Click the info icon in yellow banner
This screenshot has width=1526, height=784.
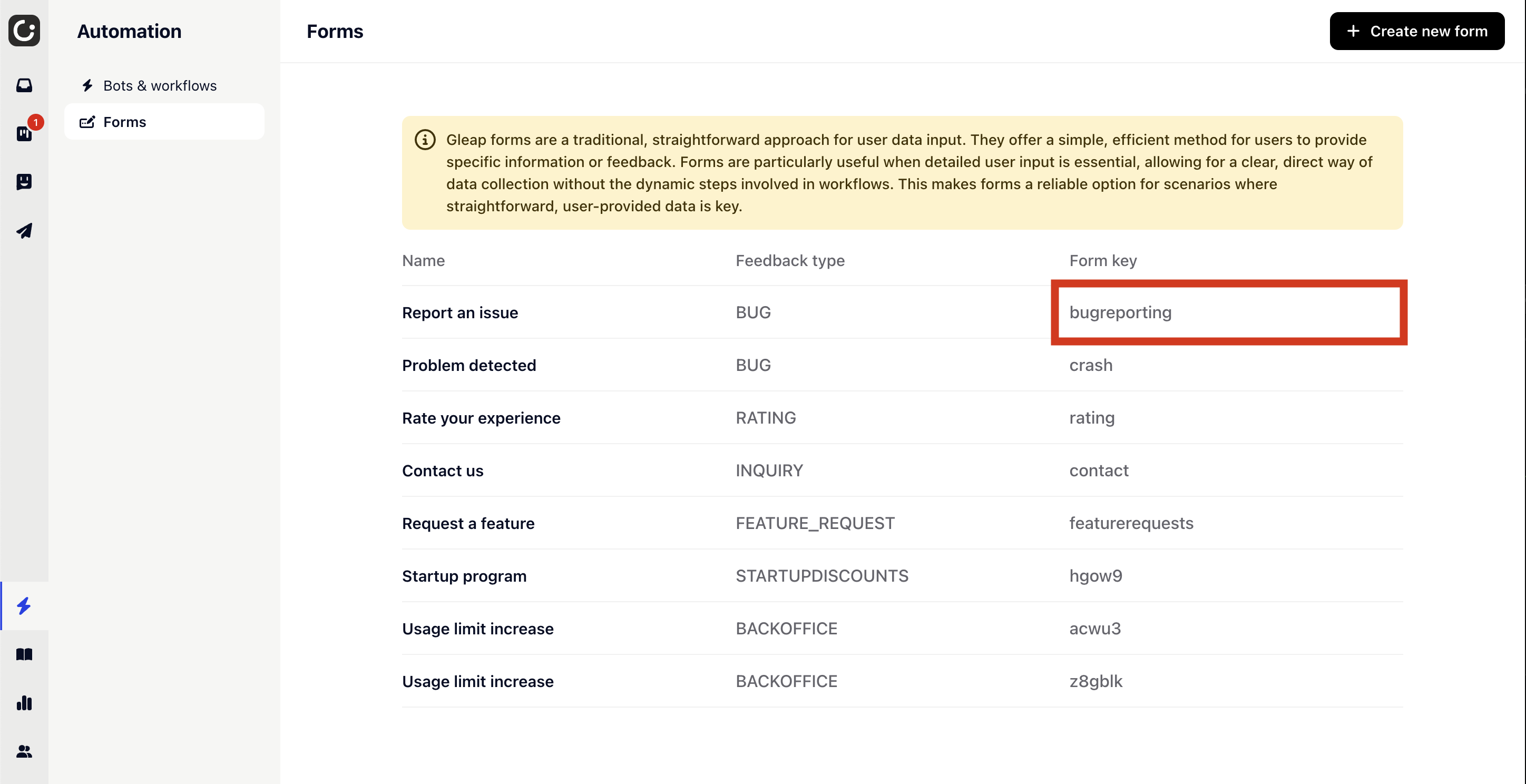click(x=425, y=140)
